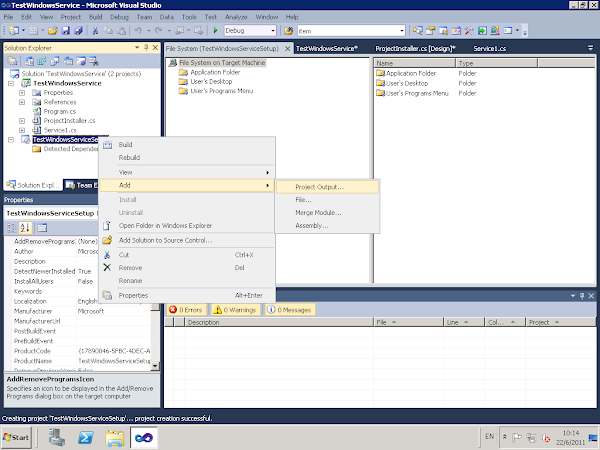The height and width of the screenshot is (450, 600).
Task: Select Project Output... from the Add submenu
Action: click(327, 187)
